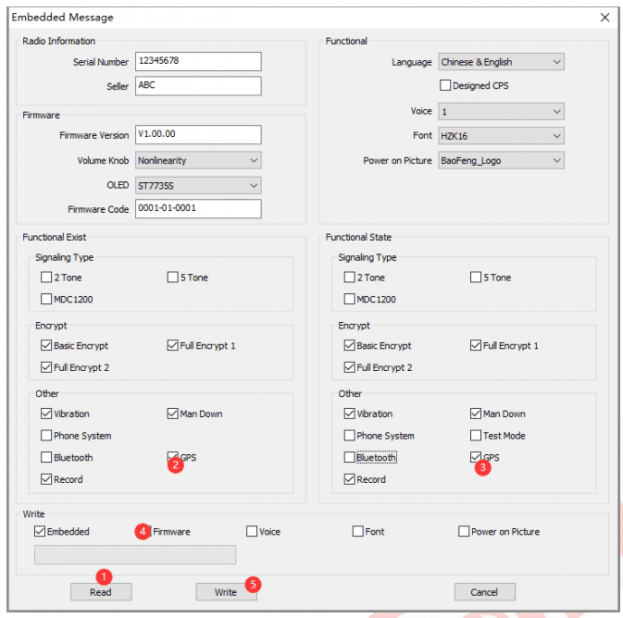The image size is (623, 618).
Task: Enable MDC1200 in Functional Exist
Action: coord(47,299)
